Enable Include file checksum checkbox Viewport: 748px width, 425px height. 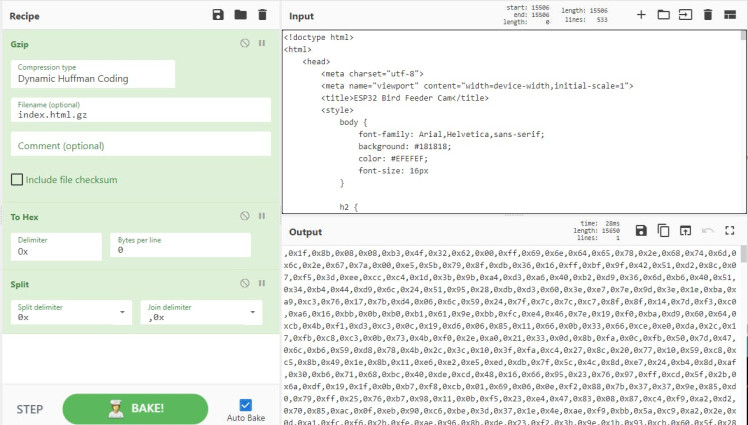17,180
